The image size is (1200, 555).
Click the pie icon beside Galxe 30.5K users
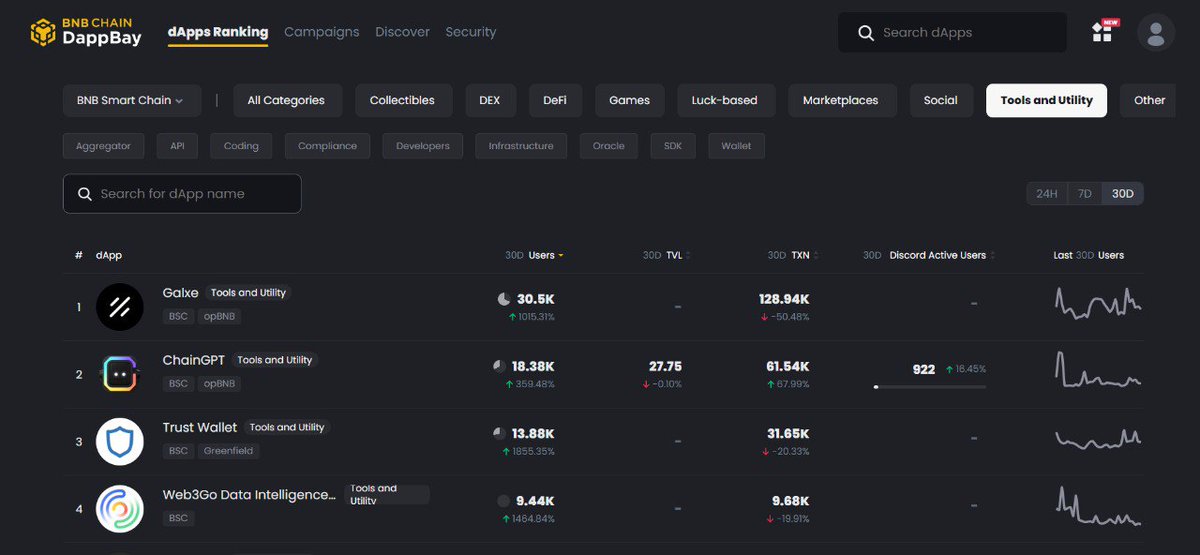pos(503,299)
